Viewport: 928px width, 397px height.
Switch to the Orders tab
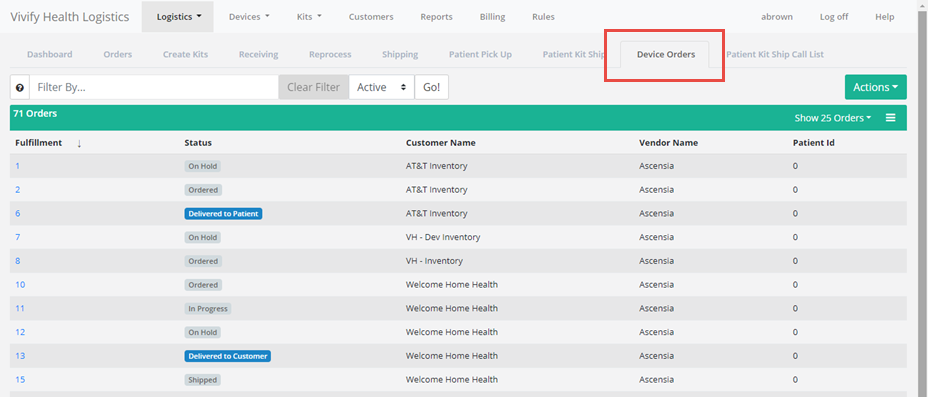coord(118,54)
